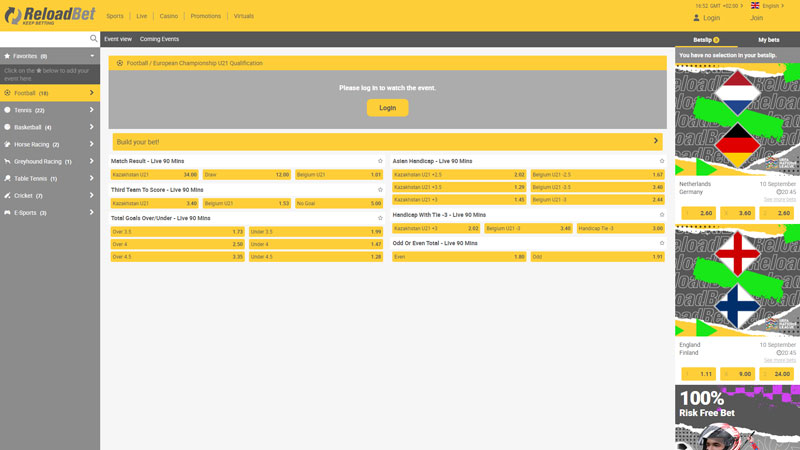The width and height of the screenshot is (800, 450).
Task: Expand the Basketball category chevron
Action: (91, 127)
